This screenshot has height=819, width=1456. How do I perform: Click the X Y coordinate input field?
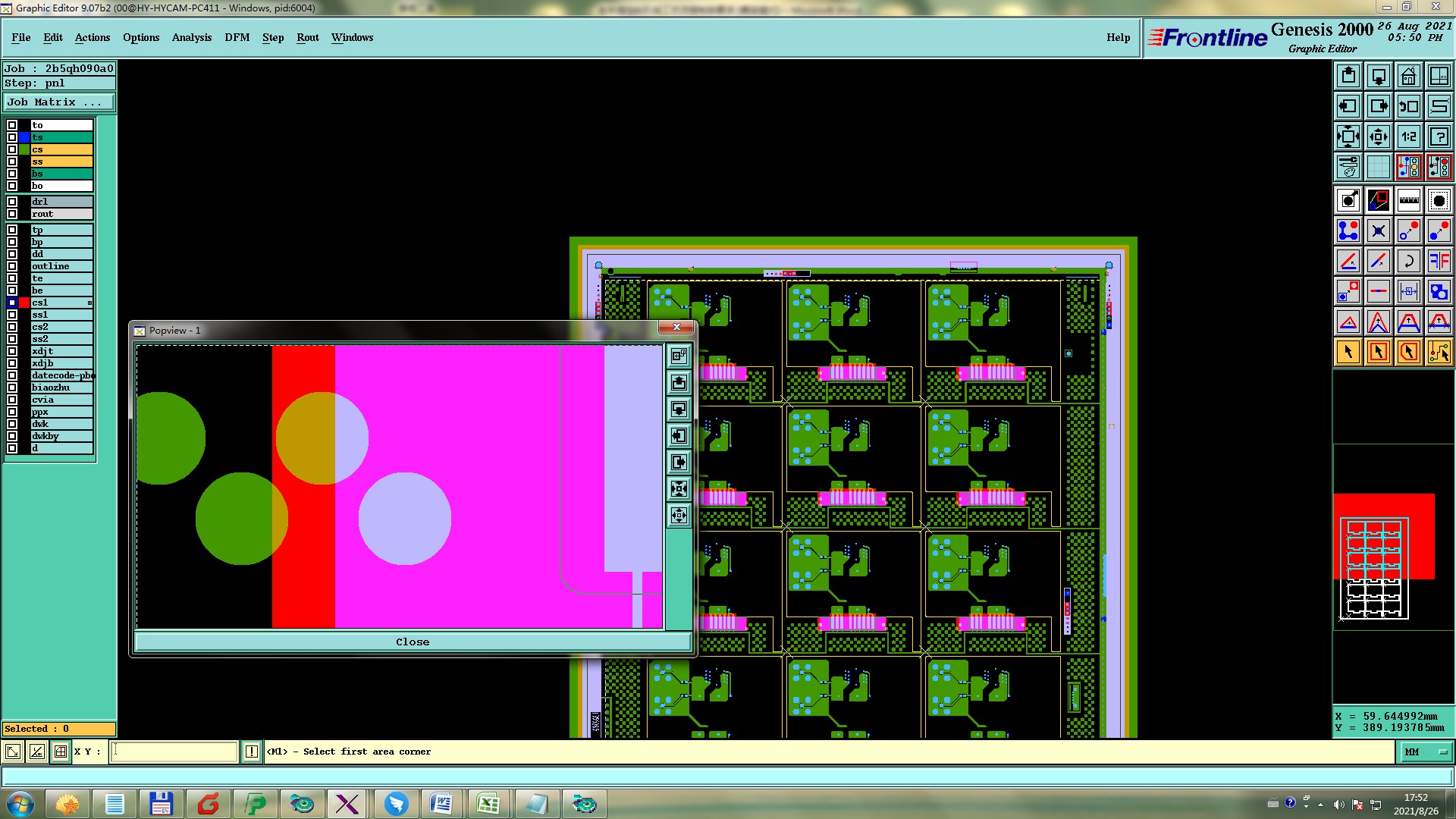click(174, 752)
